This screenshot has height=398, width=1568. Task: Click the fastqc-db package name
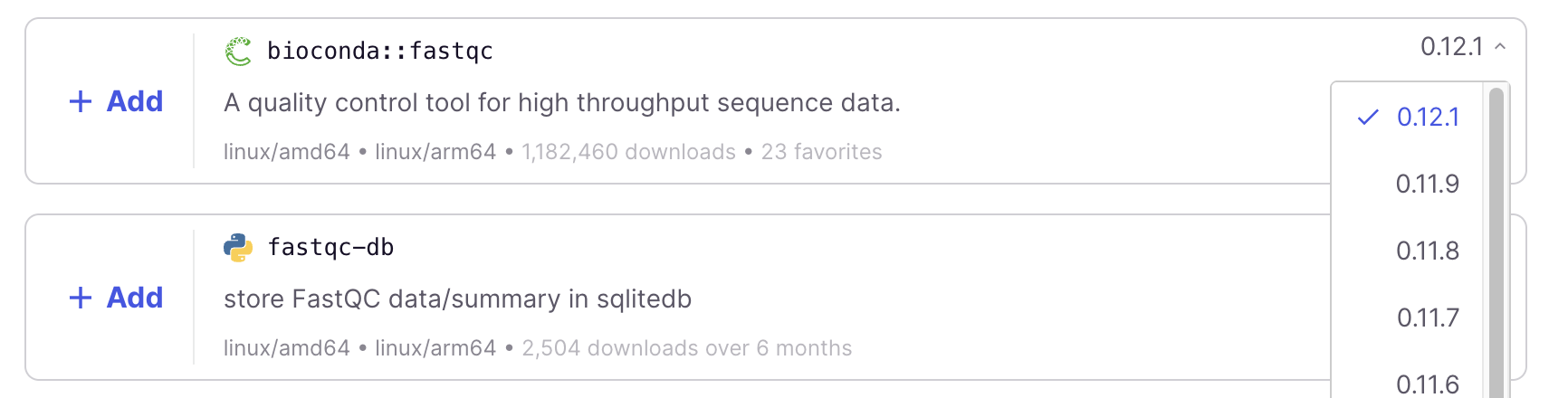tap(331, 248)
